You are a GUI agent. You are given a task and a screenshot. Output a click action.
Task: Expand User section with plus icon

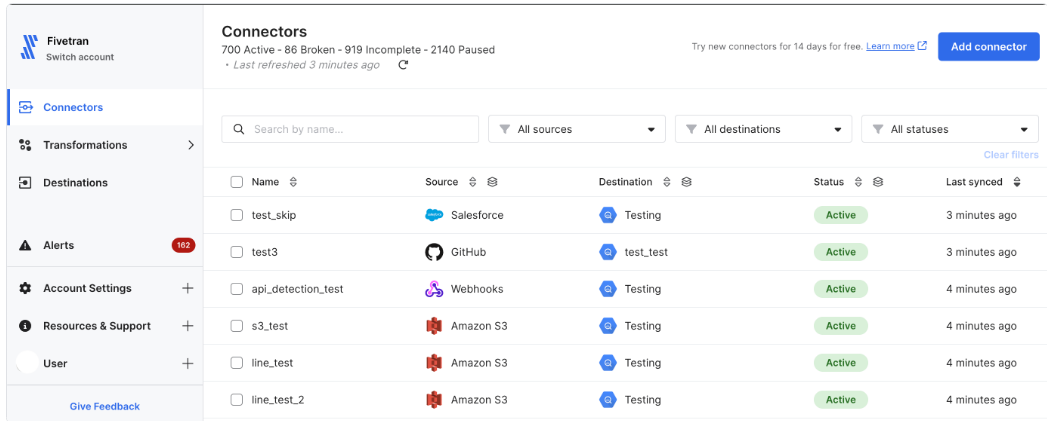(x=188, y=364)
